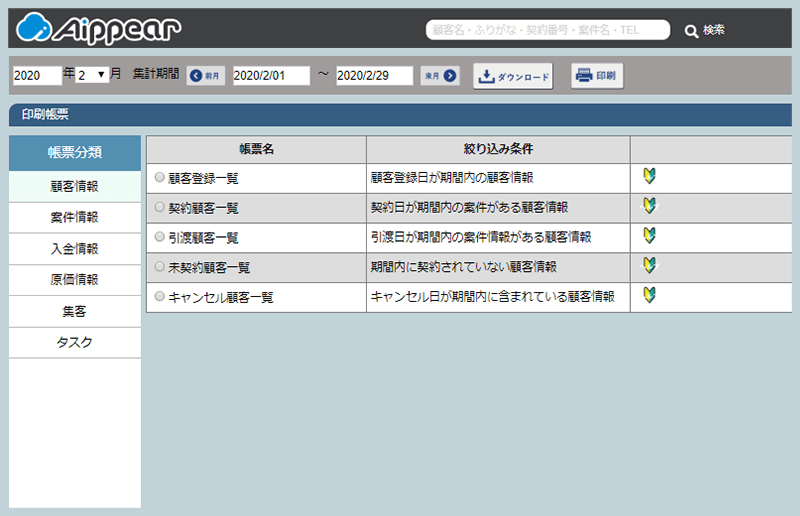Open 案件情報 category in sidebar
Image resolution: width=800 pixels, height=516 pixels.
74,218
